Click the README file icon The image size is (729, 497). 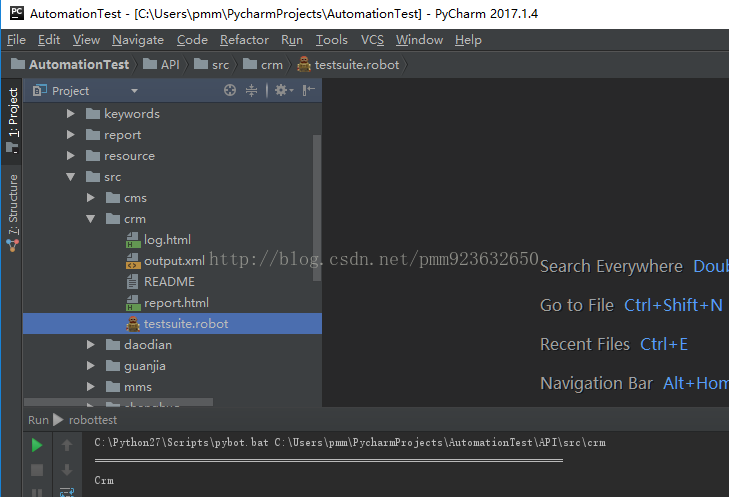click(x=133, y=282)
